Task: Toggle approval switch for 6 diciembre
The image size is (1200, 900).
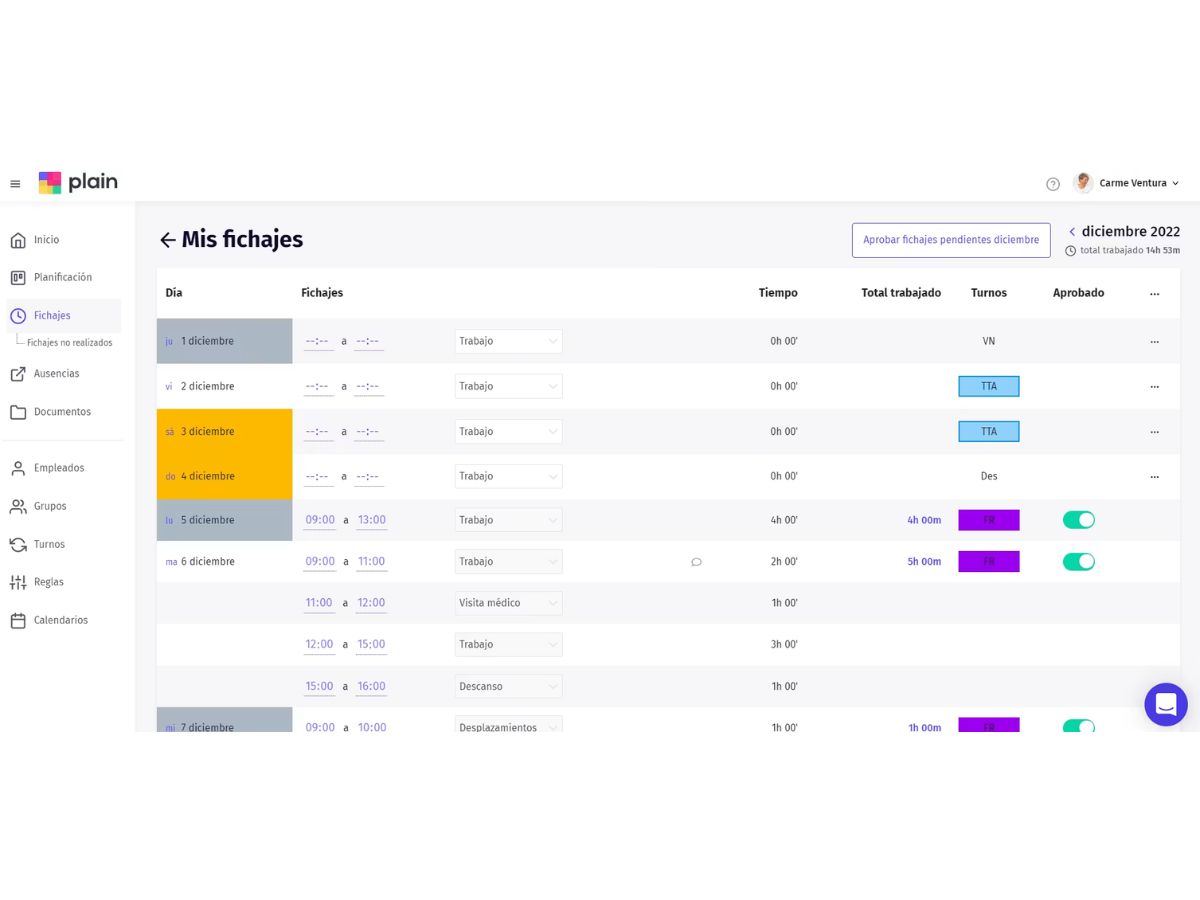Action: [x=1079, y=562]
